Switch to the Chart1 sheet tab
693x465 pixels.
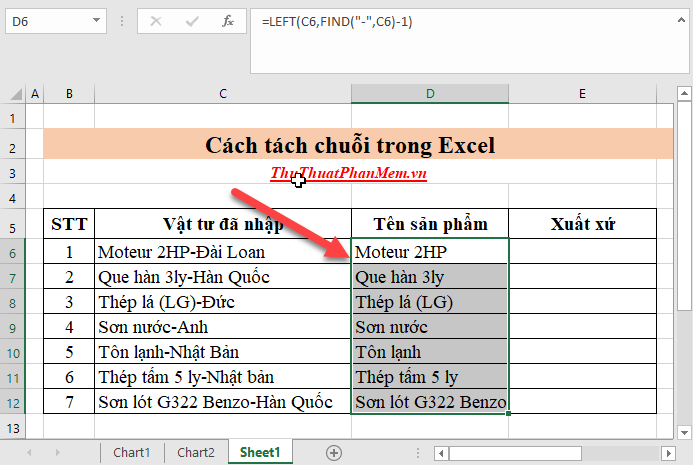click(131, 452)
